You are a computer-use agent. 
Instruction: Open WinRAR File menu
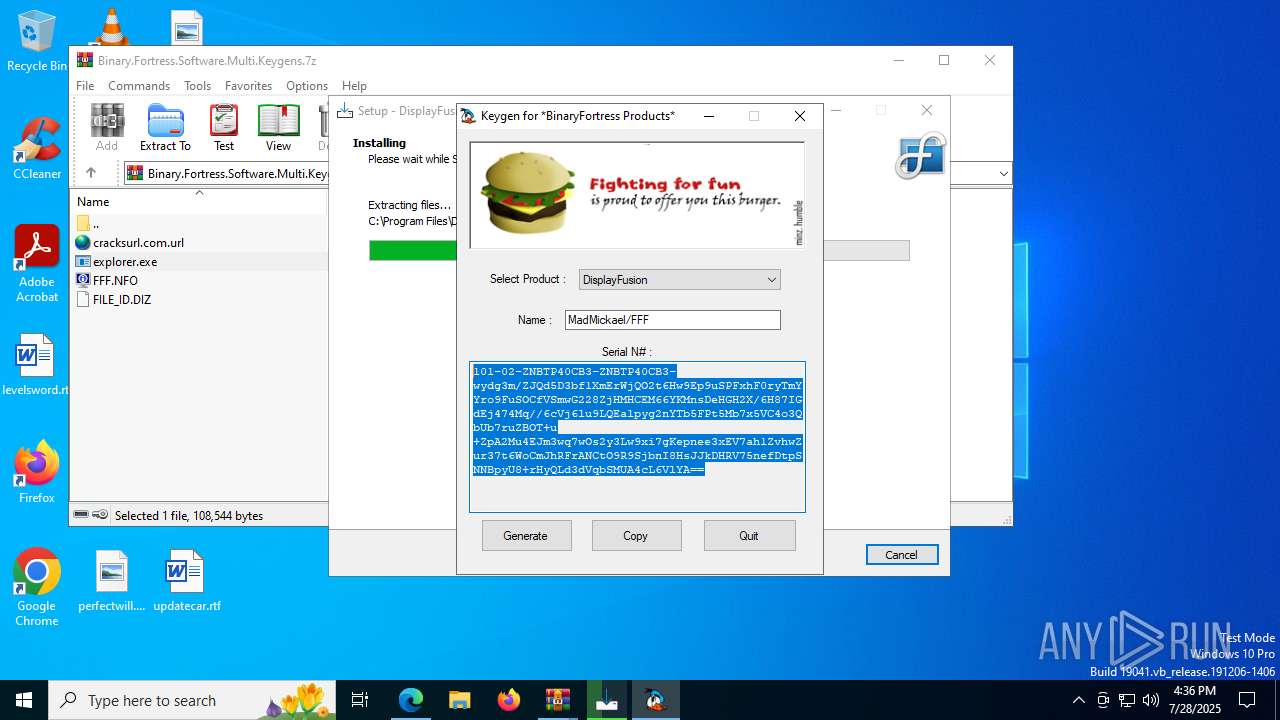(85, 86)
